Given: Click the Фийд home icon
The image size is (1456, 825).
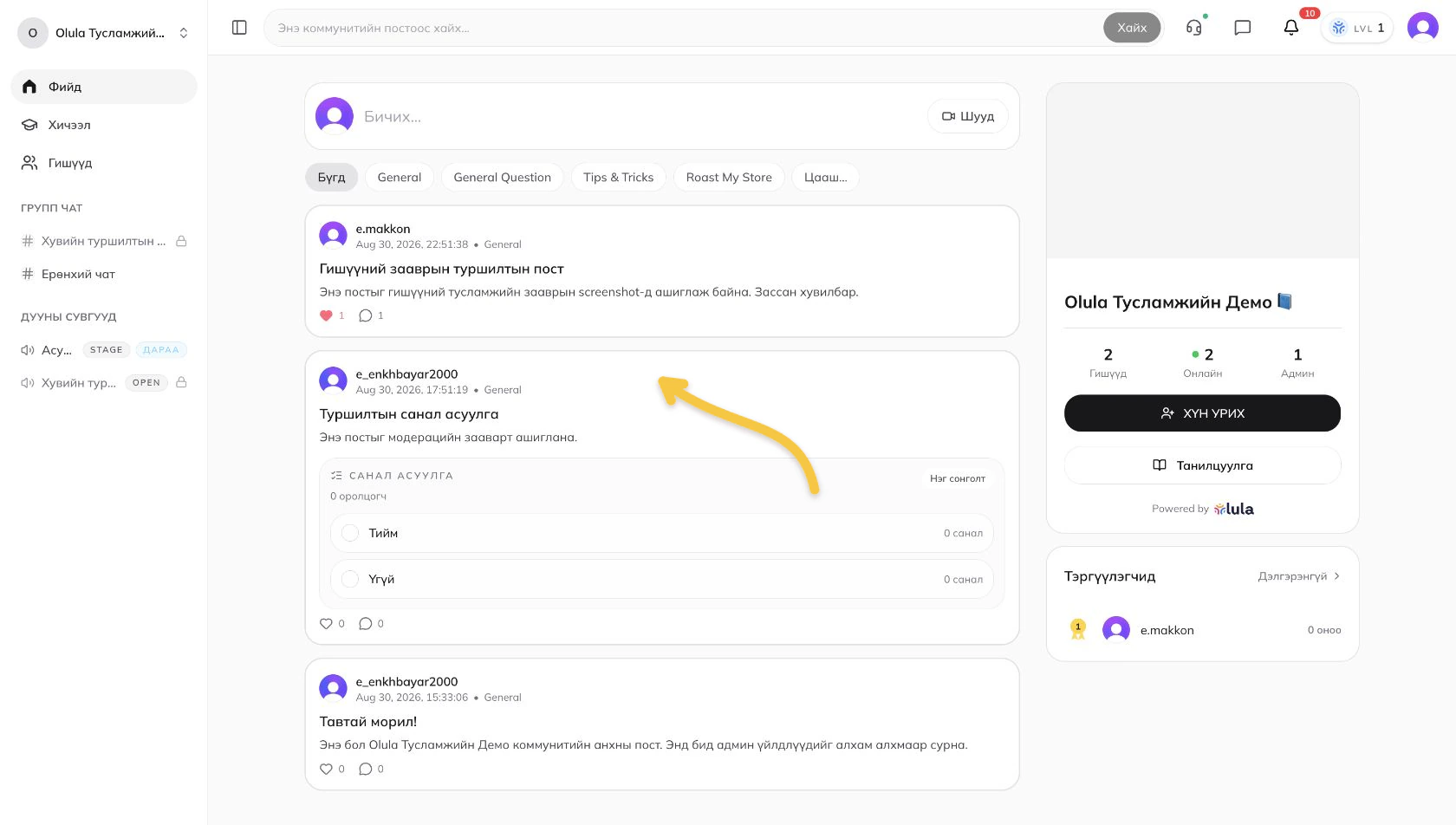Looking at the screenshot, I should tap(29, 87).
